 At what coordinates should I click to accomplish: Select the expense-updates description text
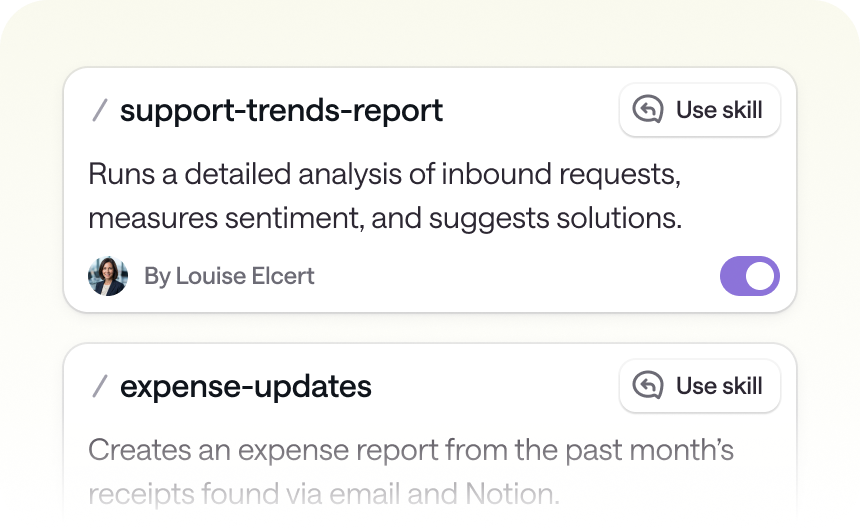(x=411, y=472)
